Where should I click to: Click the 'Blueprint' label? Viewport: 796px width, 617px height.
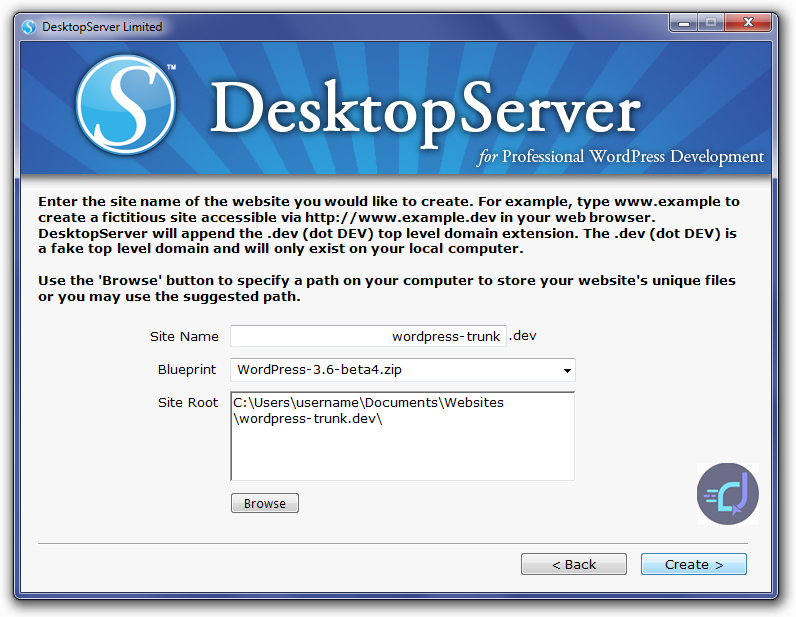pos(187,370)
